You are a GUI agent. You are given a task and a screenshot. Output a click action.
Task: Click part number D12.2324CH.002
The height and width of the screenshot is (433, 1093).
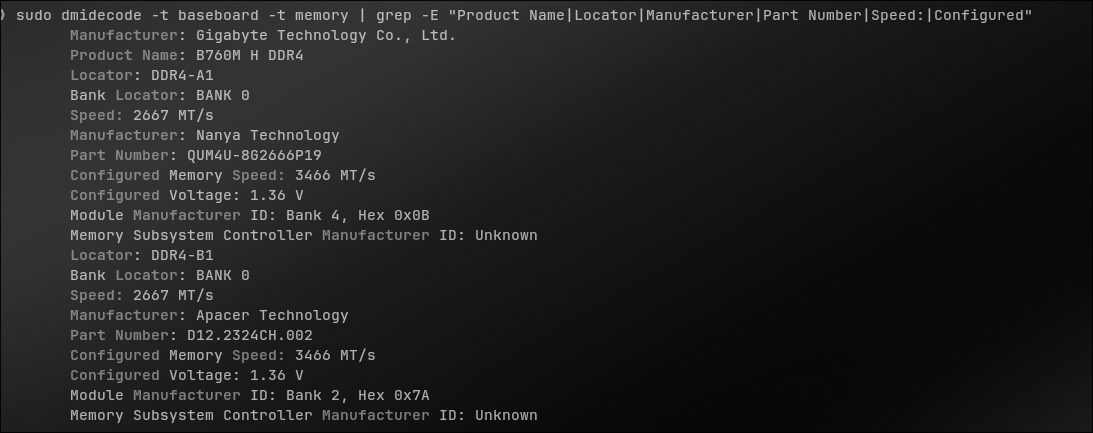coord(250,335)
